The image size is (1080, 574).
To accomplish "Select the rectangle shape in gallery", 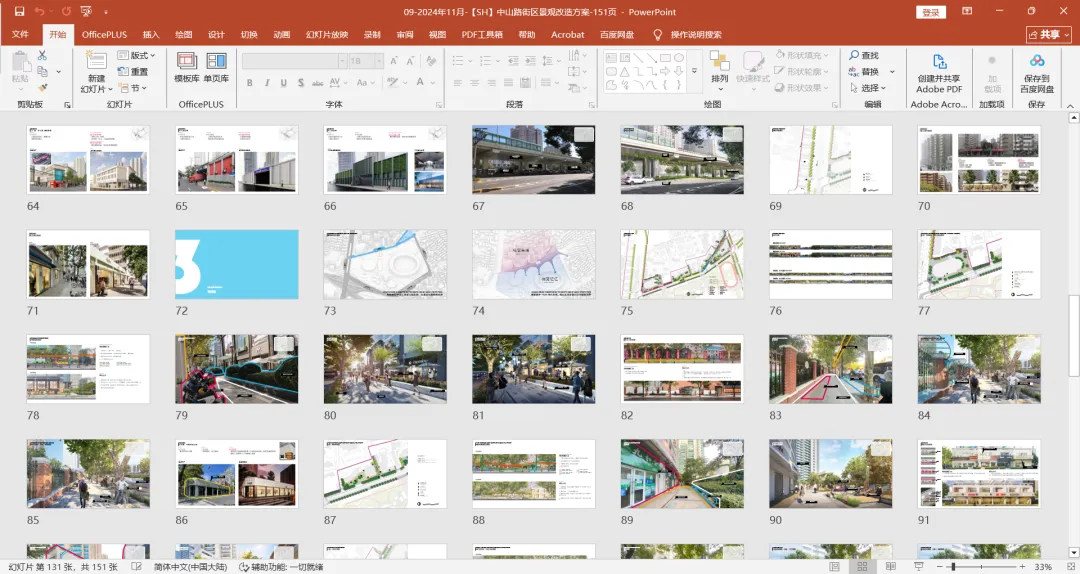I will click(x=665, y=58).
